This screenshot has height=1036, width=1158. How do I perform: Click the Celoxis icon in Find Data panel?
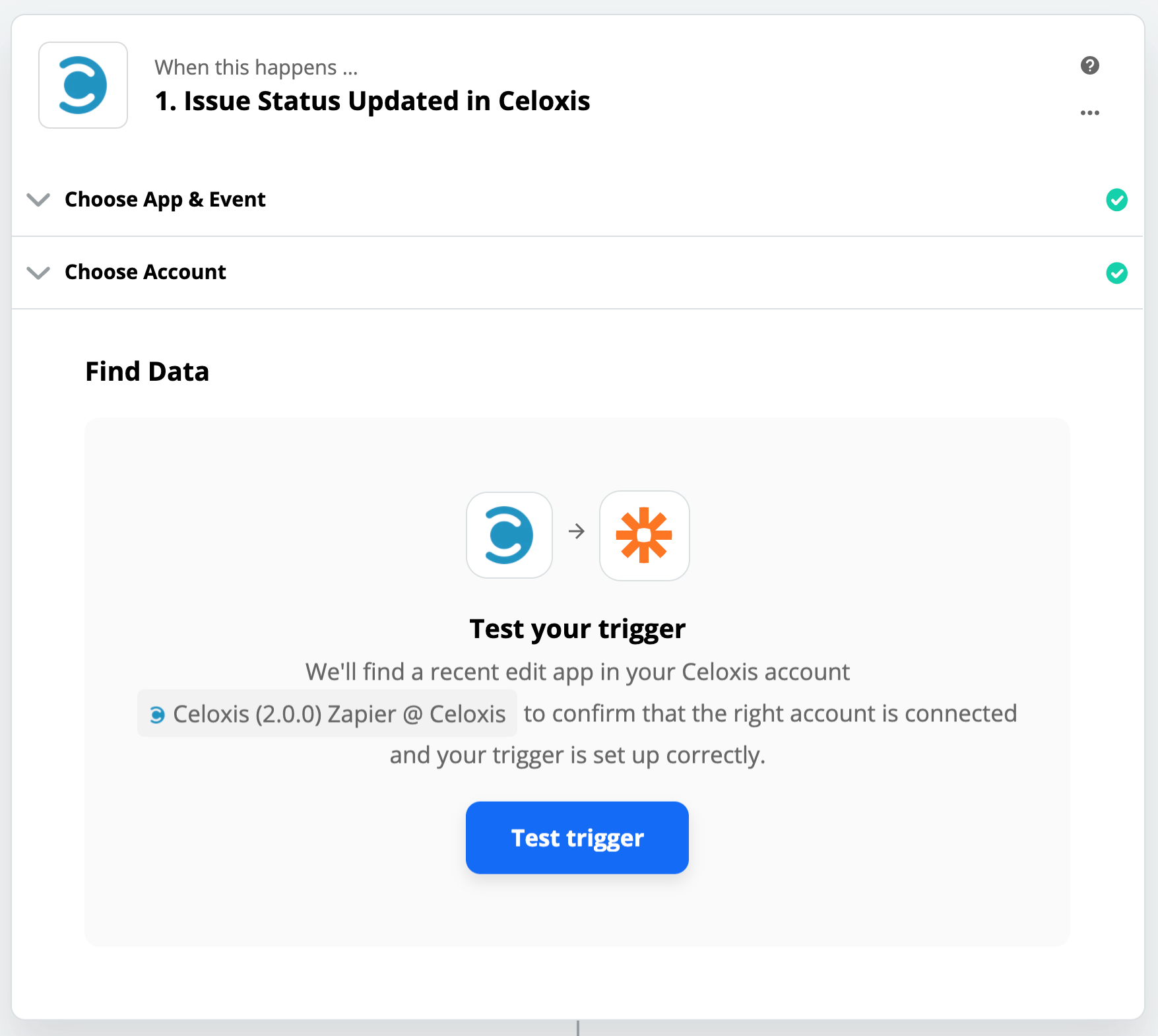pos(509,534)
